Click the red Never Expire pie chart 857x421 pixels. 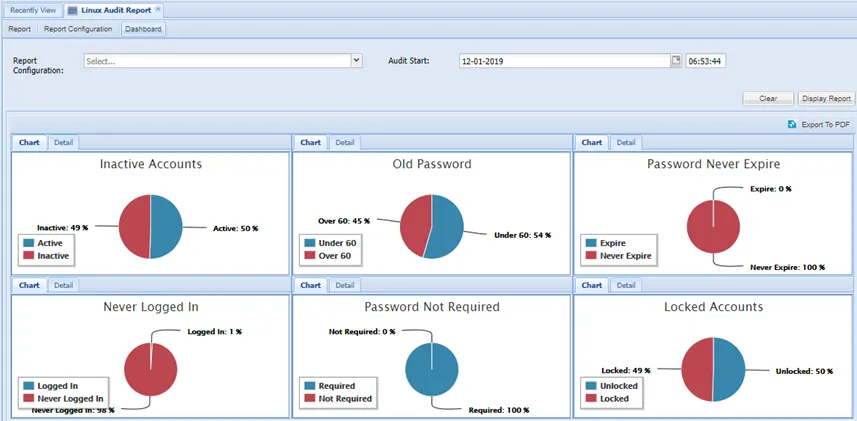[x=713, y=226]
